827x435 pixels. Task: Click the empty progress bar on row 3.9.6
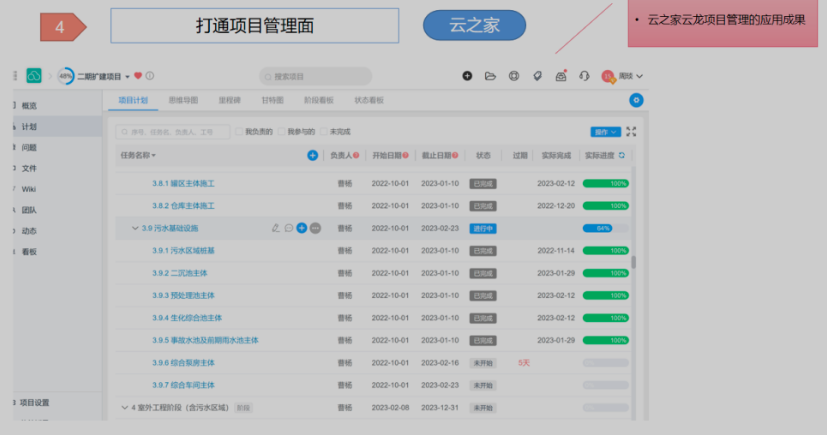pyautogui.click(x=605, y=363)
